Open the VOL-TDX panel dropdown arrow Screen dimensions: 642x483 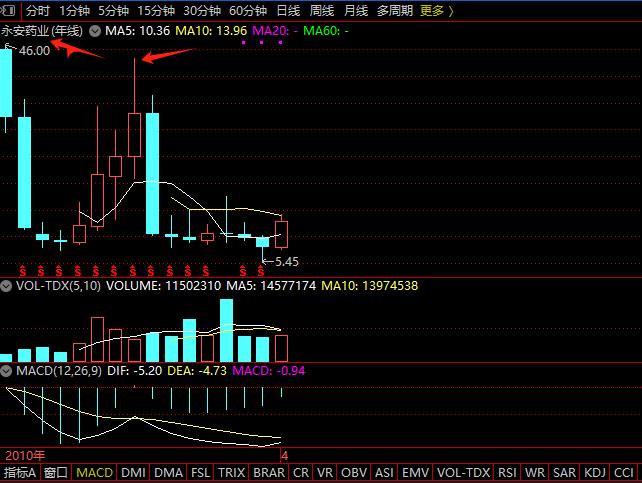6,286
